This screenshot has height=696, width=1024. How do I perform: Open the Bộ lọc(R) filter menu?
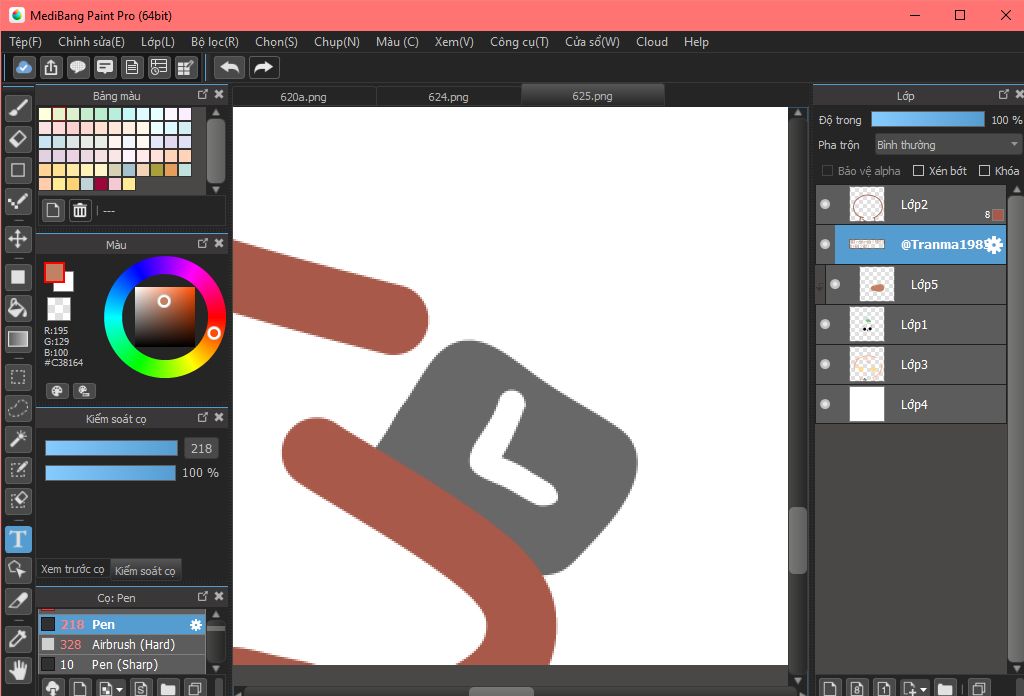pyautogui.click(x=215, y=42)
